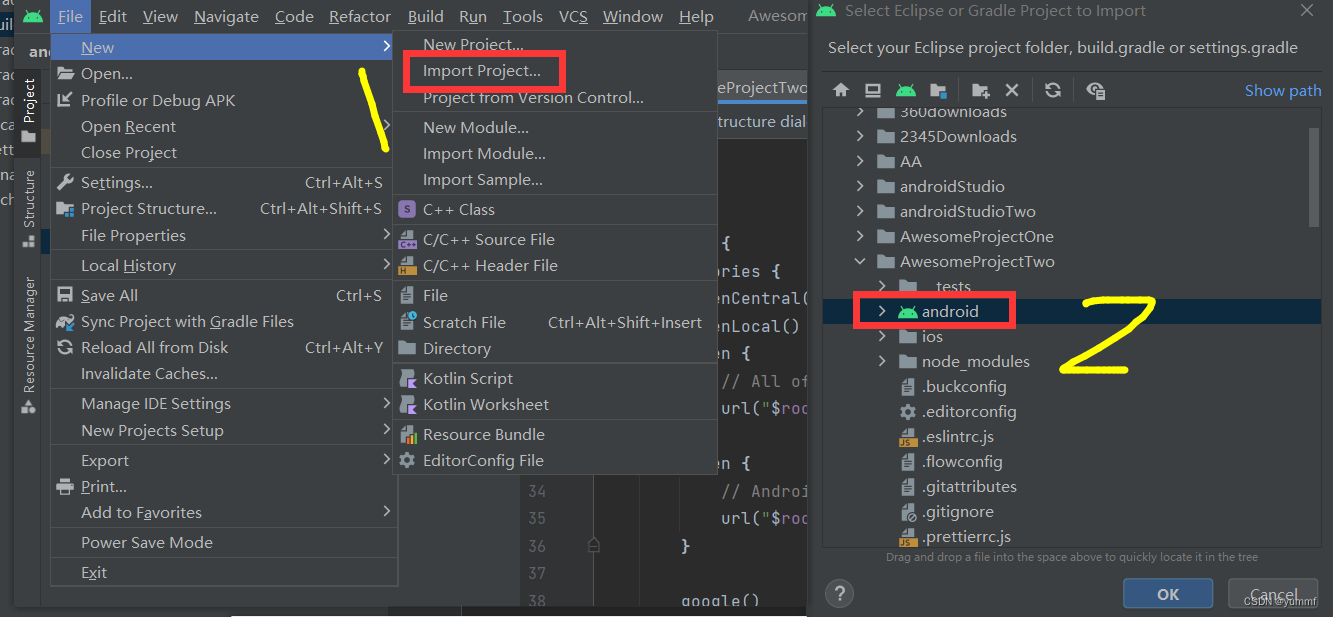Image resolution: width=1333 pixels, height=617 pixels.
Task: Click the Refresh icon in the dialog toolbar
Action: click(x=1053, y=90)
